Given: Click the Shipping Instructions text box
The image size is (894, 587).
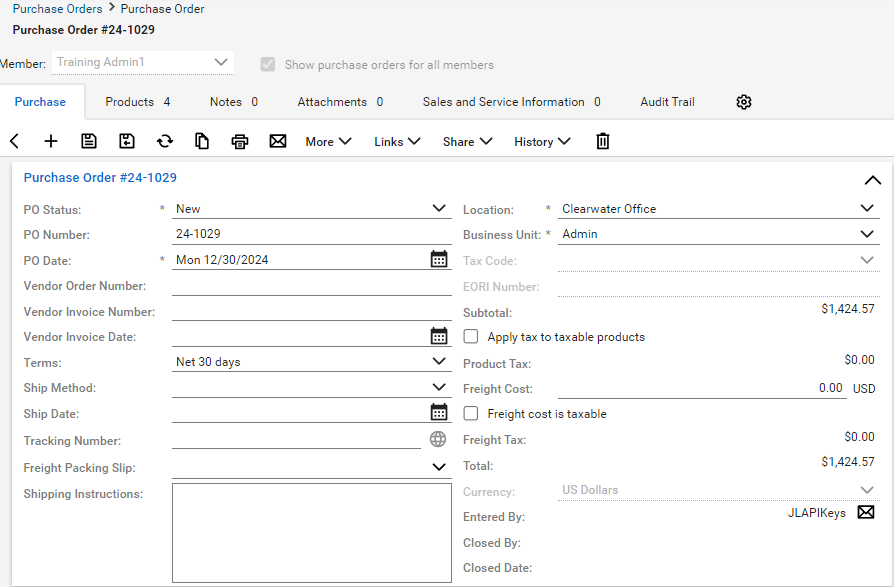Looking at the screenshot, I should pyautogui.click(x=311, y=532).
